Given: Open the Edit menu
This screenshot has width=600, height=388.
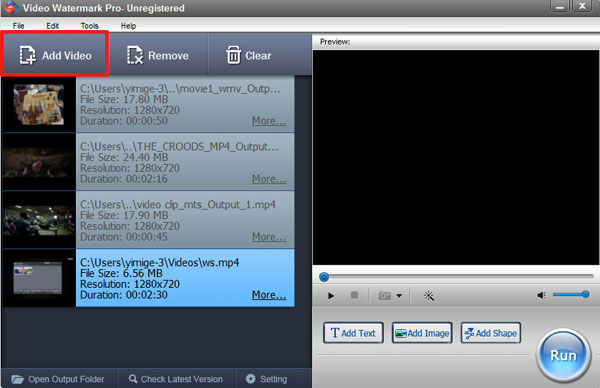Looking at the screenshot, I should pyautogui.click(x=52, y=26).
